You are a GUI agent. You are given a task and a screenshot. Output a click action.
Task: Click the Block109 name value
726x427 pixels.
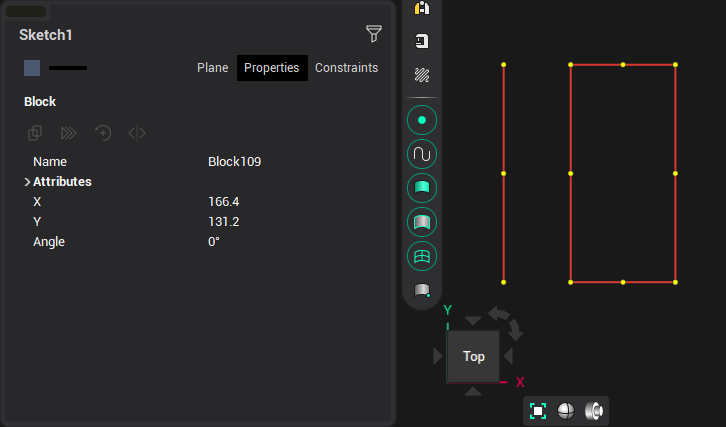(x=234, y=161)
